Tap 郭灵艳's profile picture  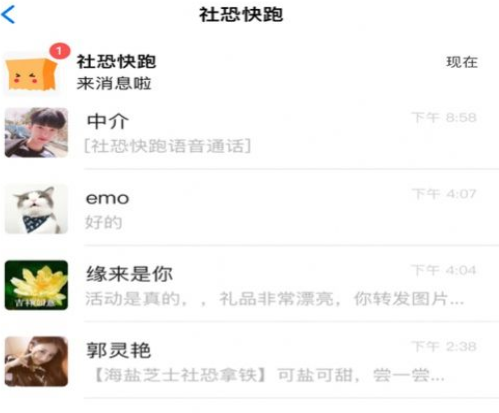click(36, 361)
